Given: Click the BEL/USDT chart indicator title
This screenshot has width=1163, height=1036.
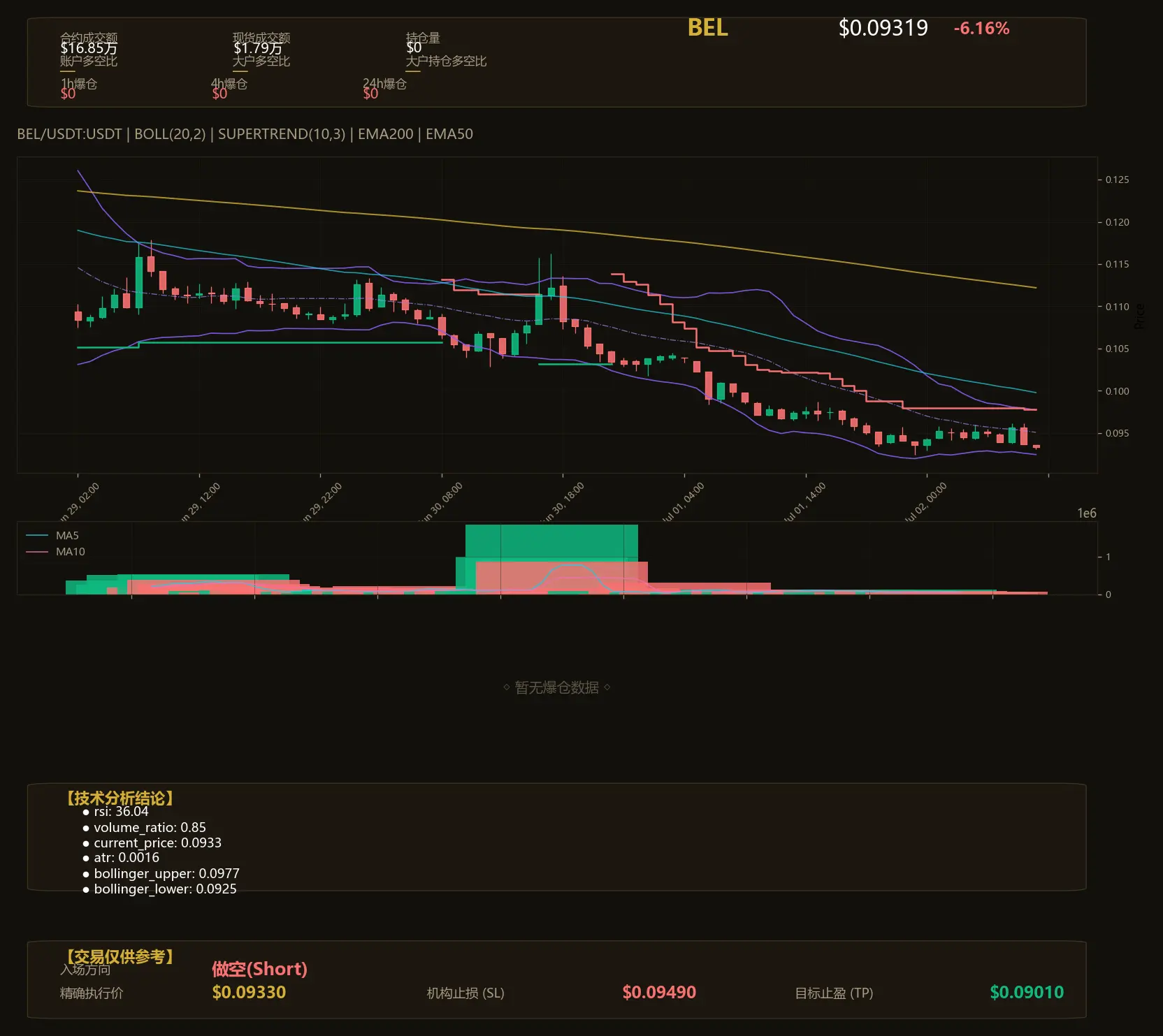Looking at the screenshot, I should (x=245, y=134).
